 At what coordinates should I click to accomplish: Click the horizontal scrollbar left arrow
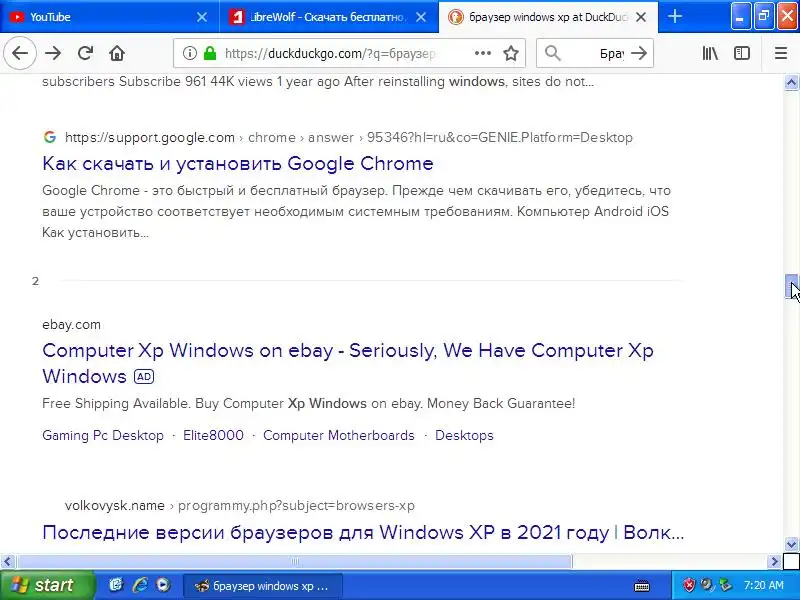click(x=7, y=561)
